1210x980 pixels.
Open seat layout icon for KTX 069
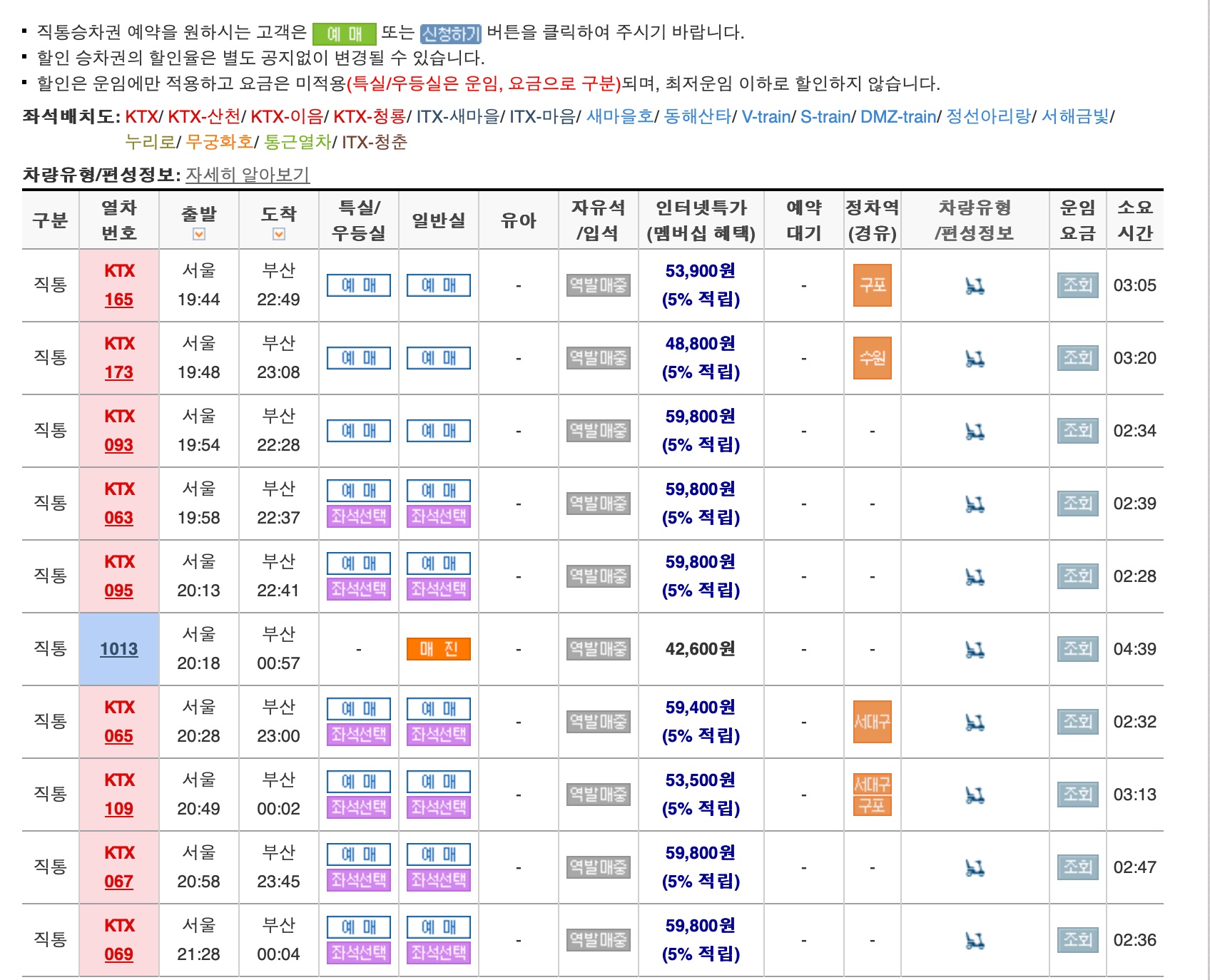click(x=975, y=941)
